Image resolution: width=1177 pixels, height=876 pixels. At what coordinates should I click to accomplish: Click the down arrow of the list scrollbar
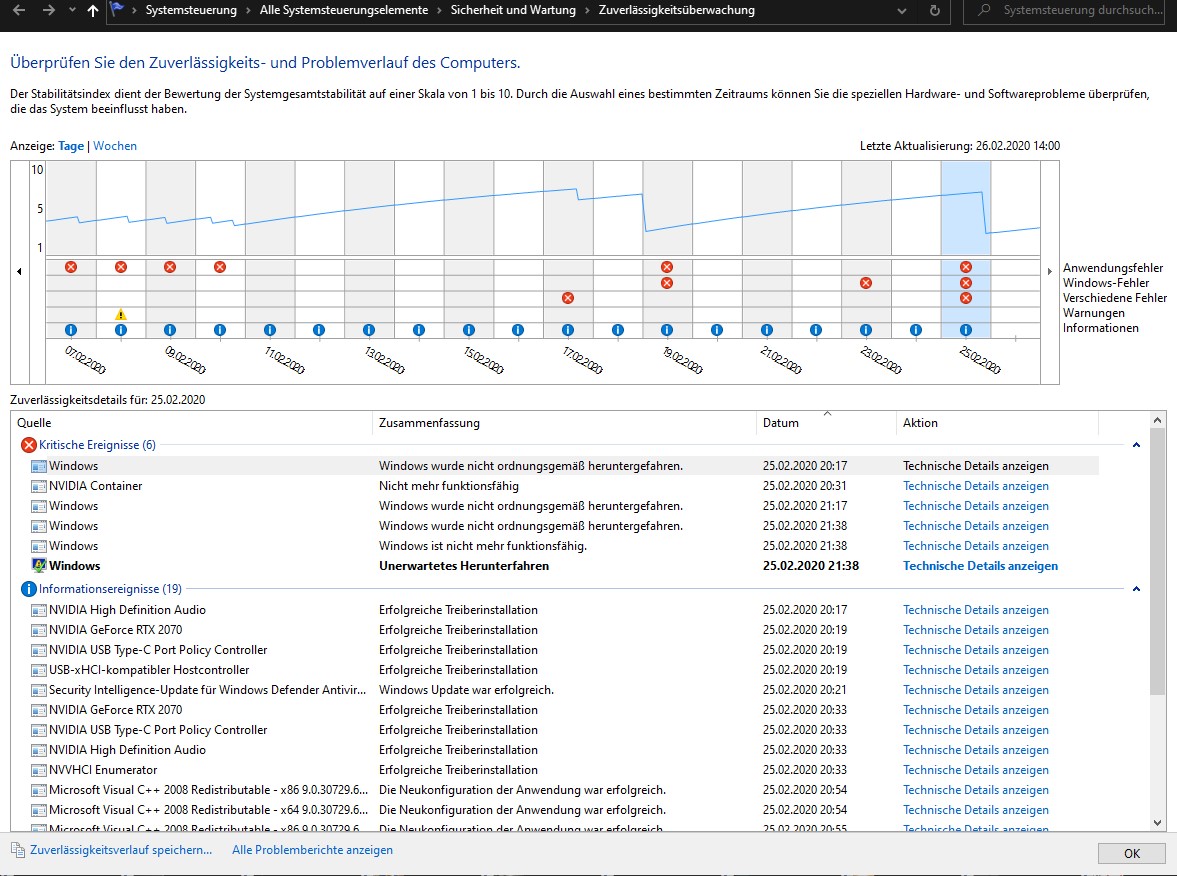[1157, 823]
